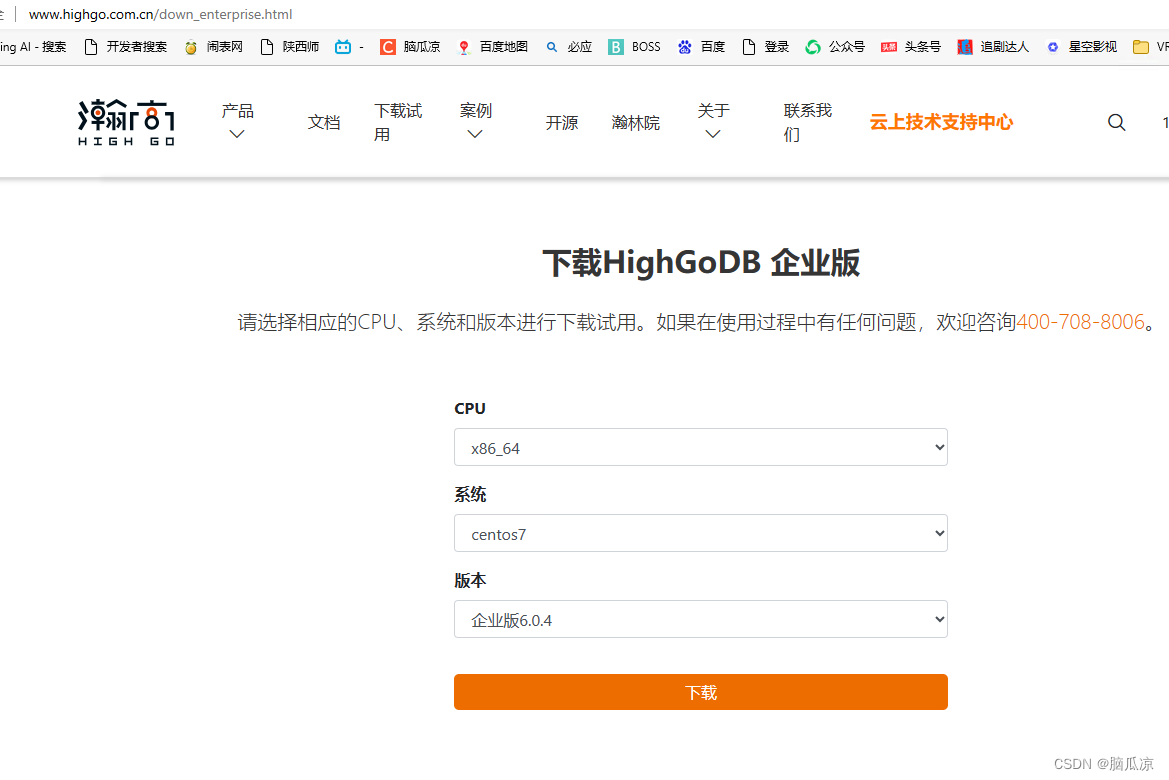Open the 闹表网 bookmark
Image resolution: width=1169 pixels, height=780 pixels.
click(x=213, y=47)
